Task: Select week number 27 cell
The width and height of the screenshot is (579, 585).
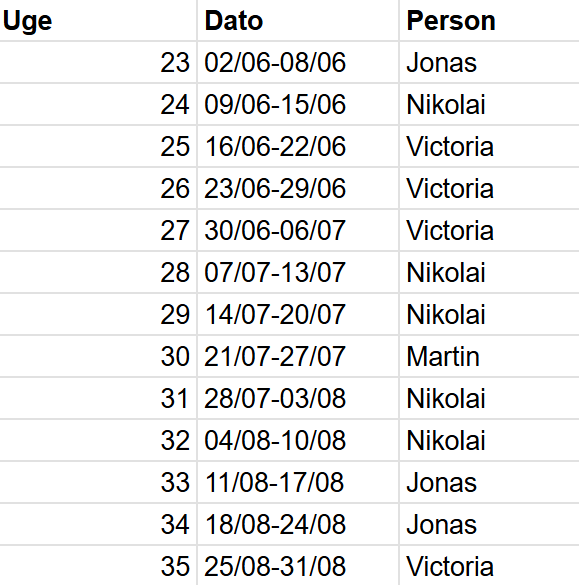Action: pos(98,230)
